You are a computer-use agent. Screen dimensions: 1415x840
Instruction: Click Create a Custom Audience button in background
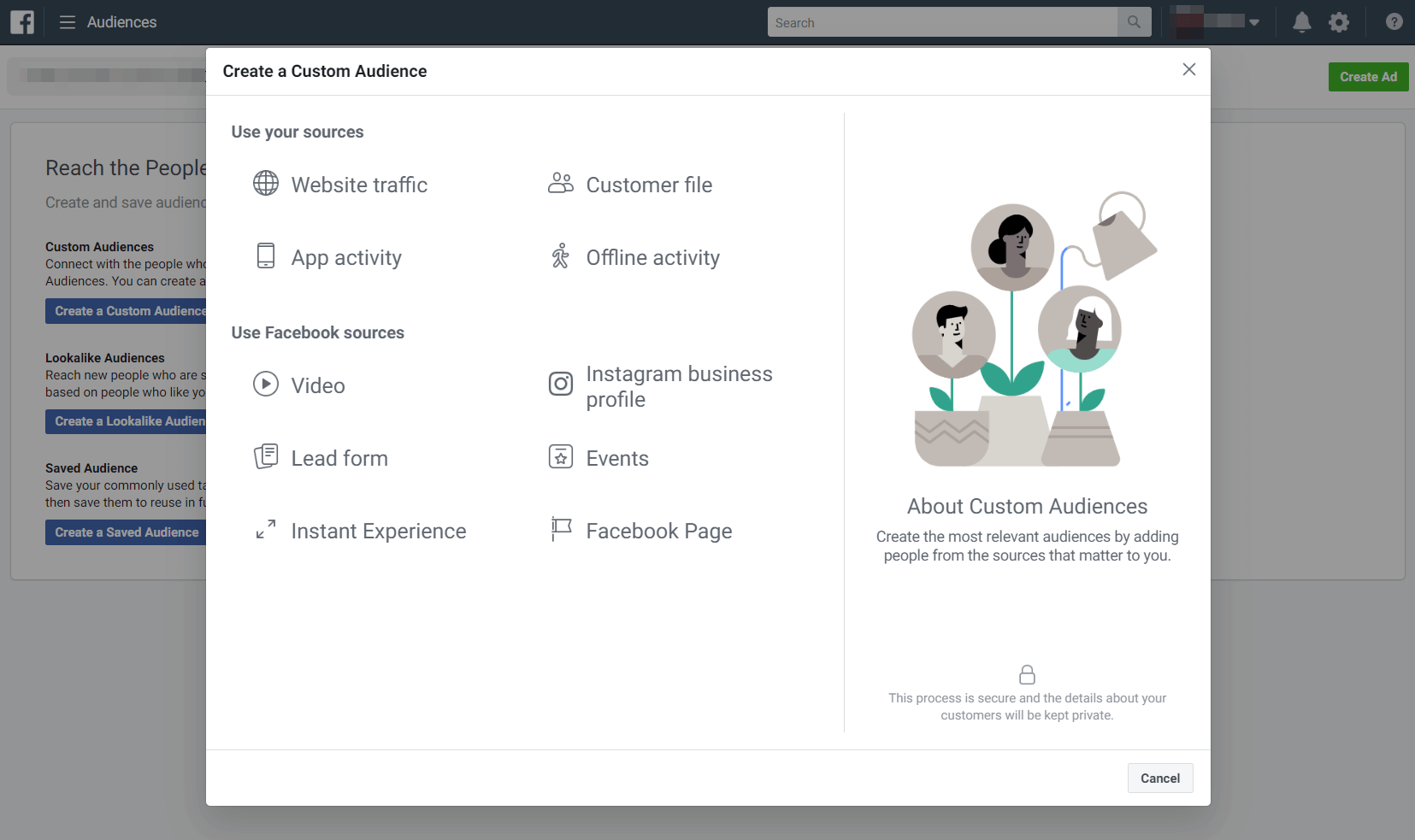coord(127,311)
